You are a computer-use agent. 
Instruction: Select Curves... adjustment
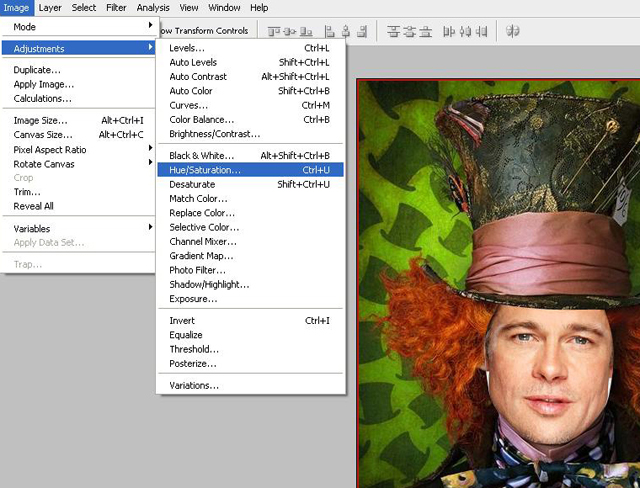[x=251, y=105]
